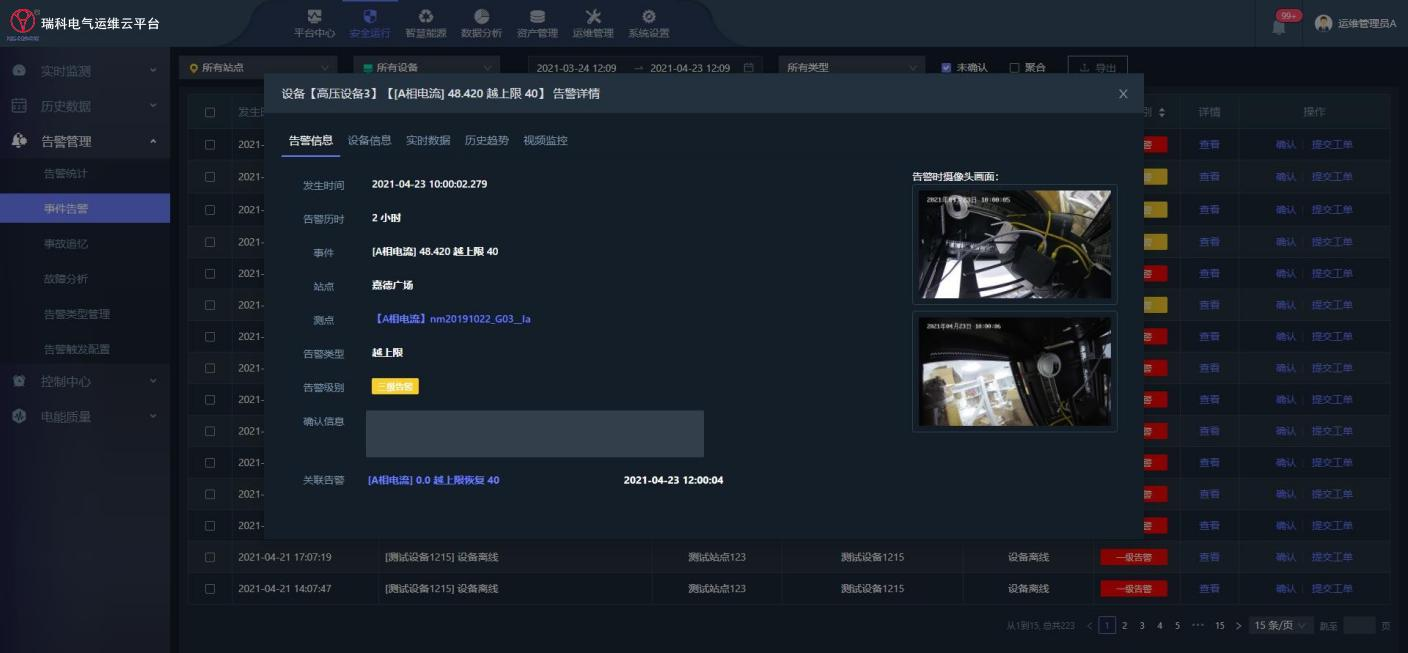Open the related alarm 越上限恢复 40 link
This screenshot has height=653, width=1408.
coord(434,481)
